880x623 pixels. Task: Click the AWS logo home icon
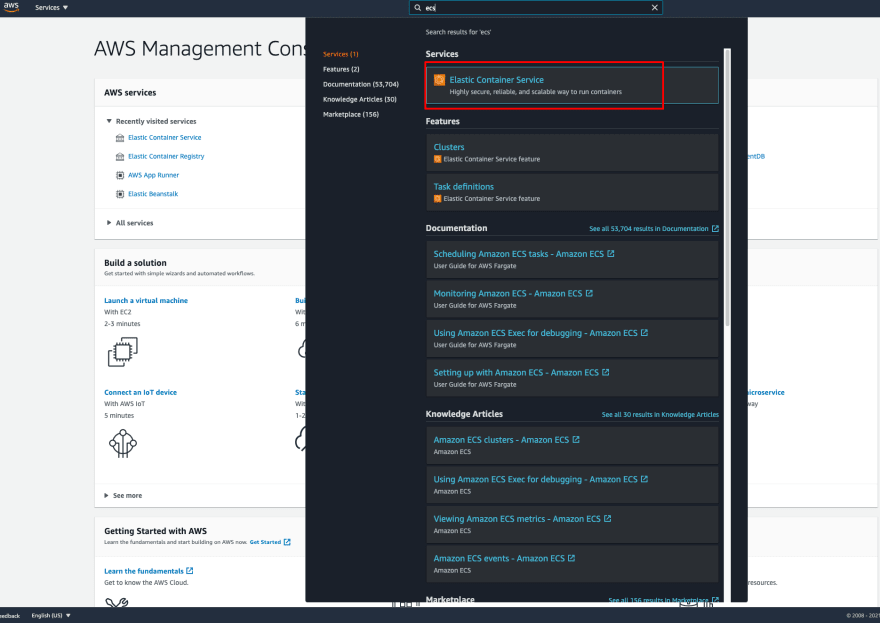coord(11,7)
